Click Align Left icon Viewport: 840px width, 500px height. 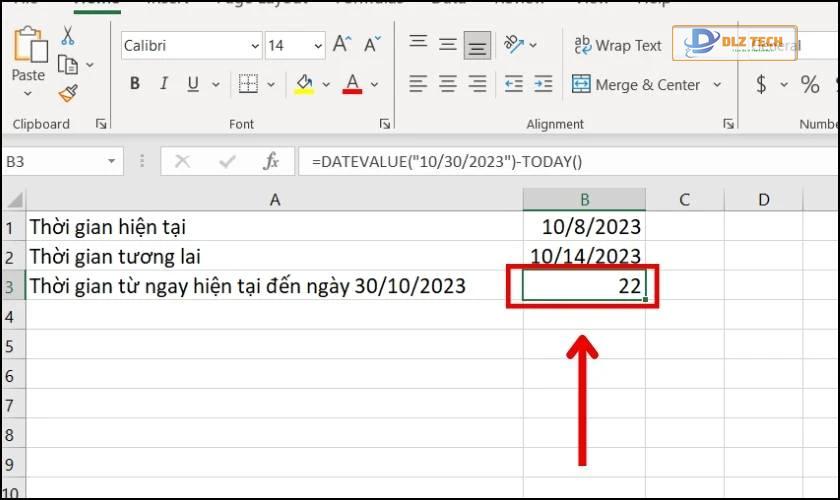(x=418, y=84)
